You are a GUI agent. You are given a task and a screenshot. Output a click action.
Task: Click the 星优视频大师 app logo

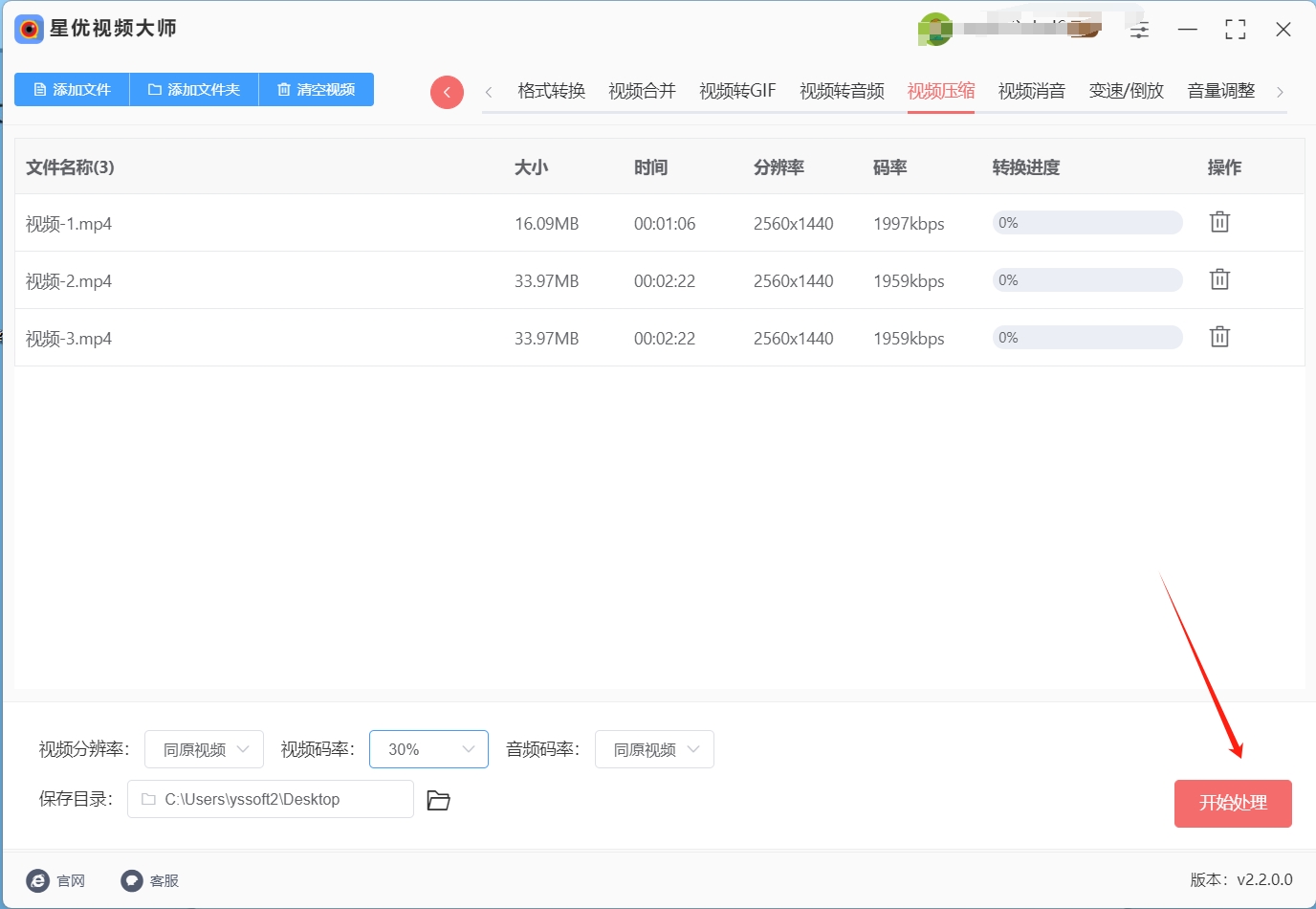click(x=30, y=29)
